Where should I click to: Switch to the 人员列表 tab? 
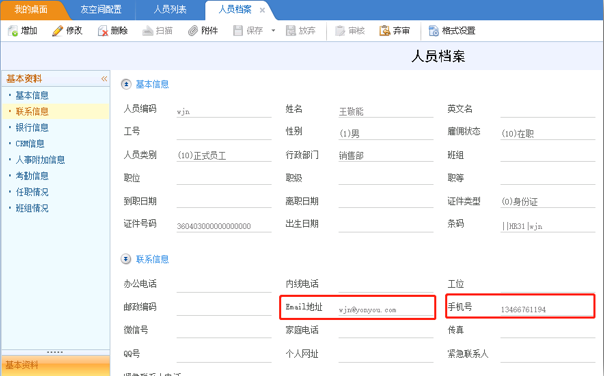click(x=170, y=10)
